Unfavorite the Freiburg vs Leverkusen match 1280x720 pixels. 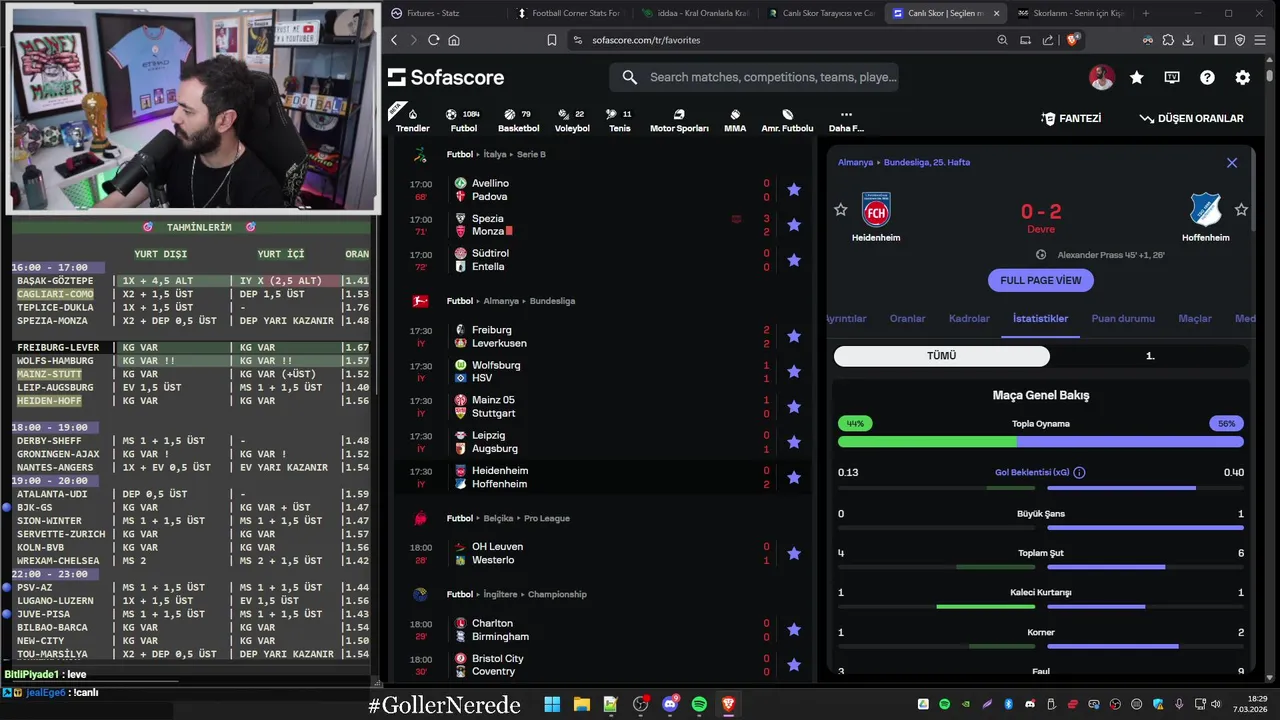[x=794, y=336]
